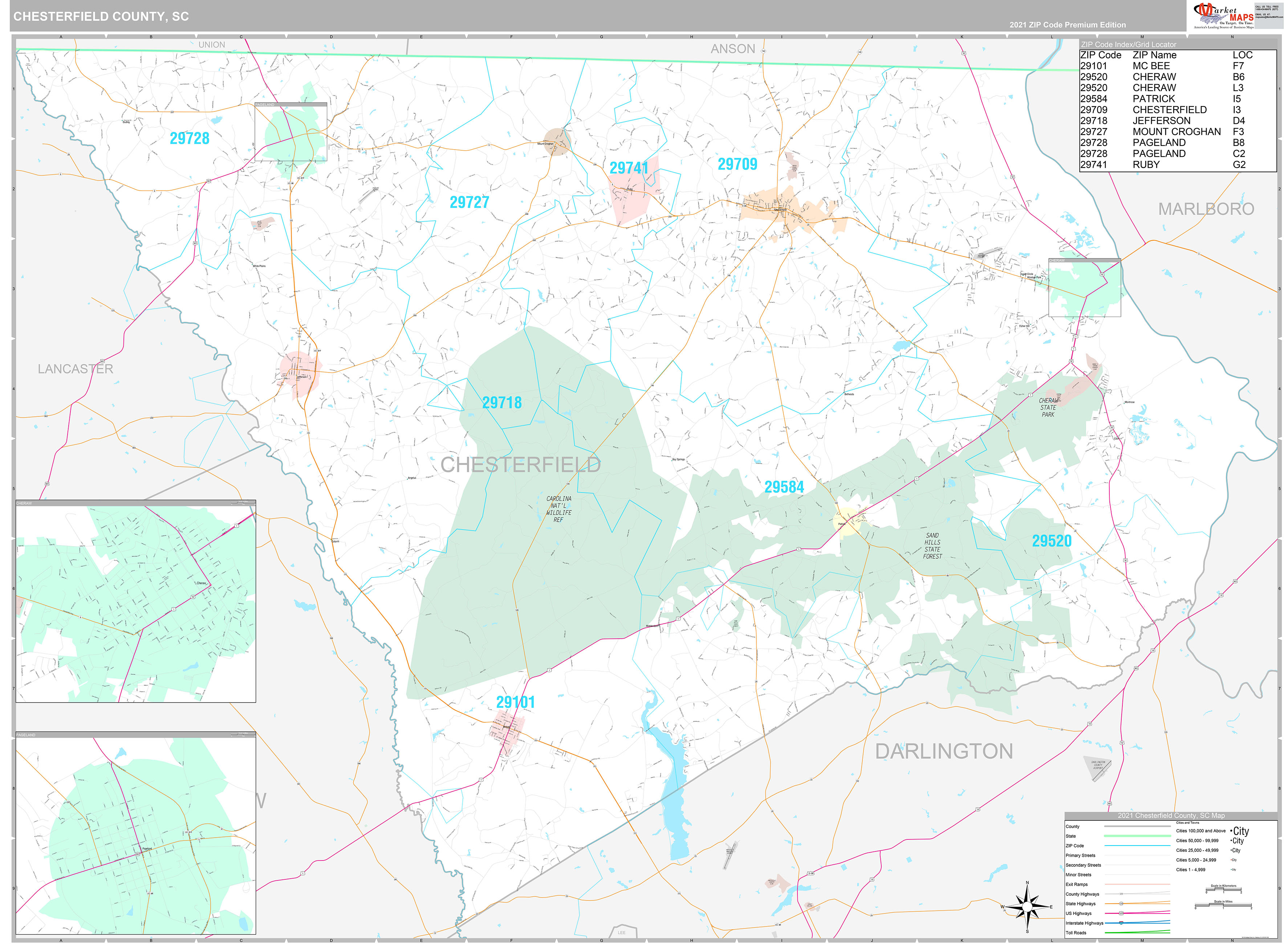Click 'Cities 25,000 - 49,999' legend entry
Image resolution: width=1288 pixels, height=944 pixels.
point(1197,850)
